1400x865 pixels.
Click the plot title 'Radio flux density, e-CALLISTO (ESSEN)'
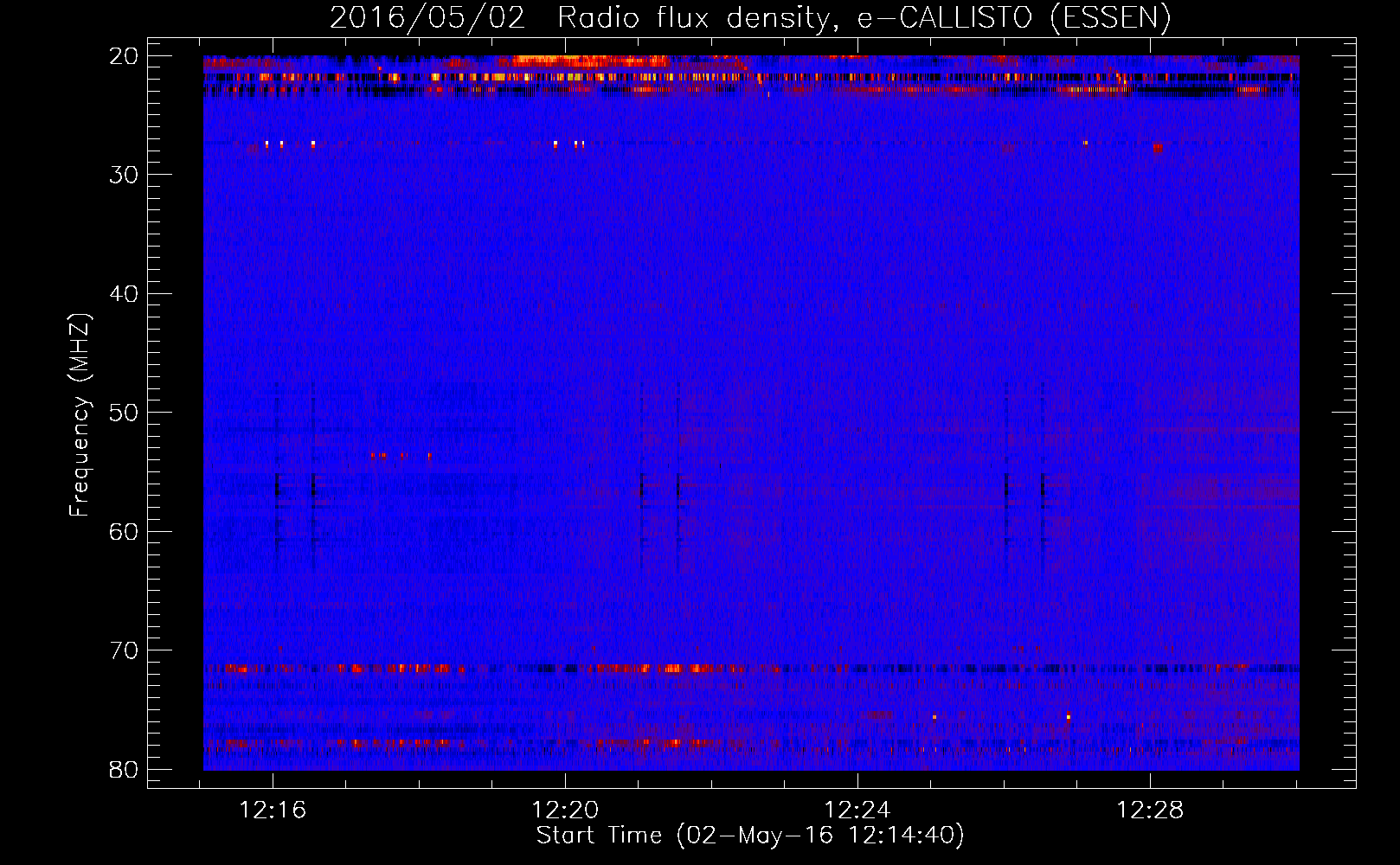pos(864,17)
